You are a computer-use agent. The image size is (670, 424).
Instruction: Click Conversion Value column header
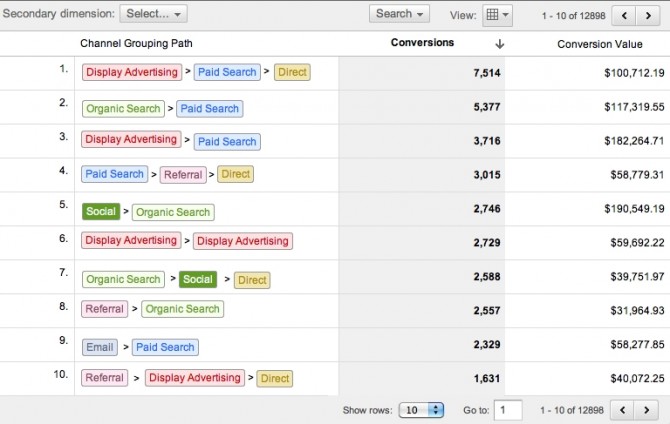click(x=601, y=44)
